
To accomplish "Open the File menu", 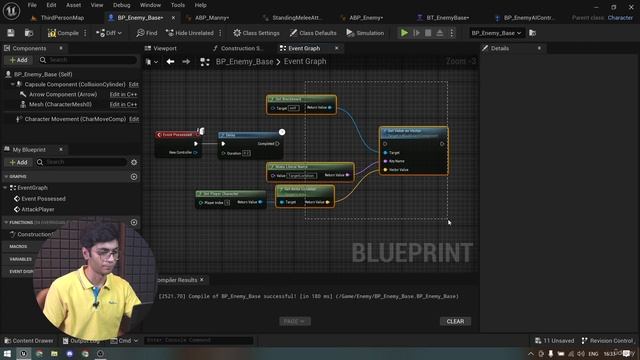I will point(32,5).
